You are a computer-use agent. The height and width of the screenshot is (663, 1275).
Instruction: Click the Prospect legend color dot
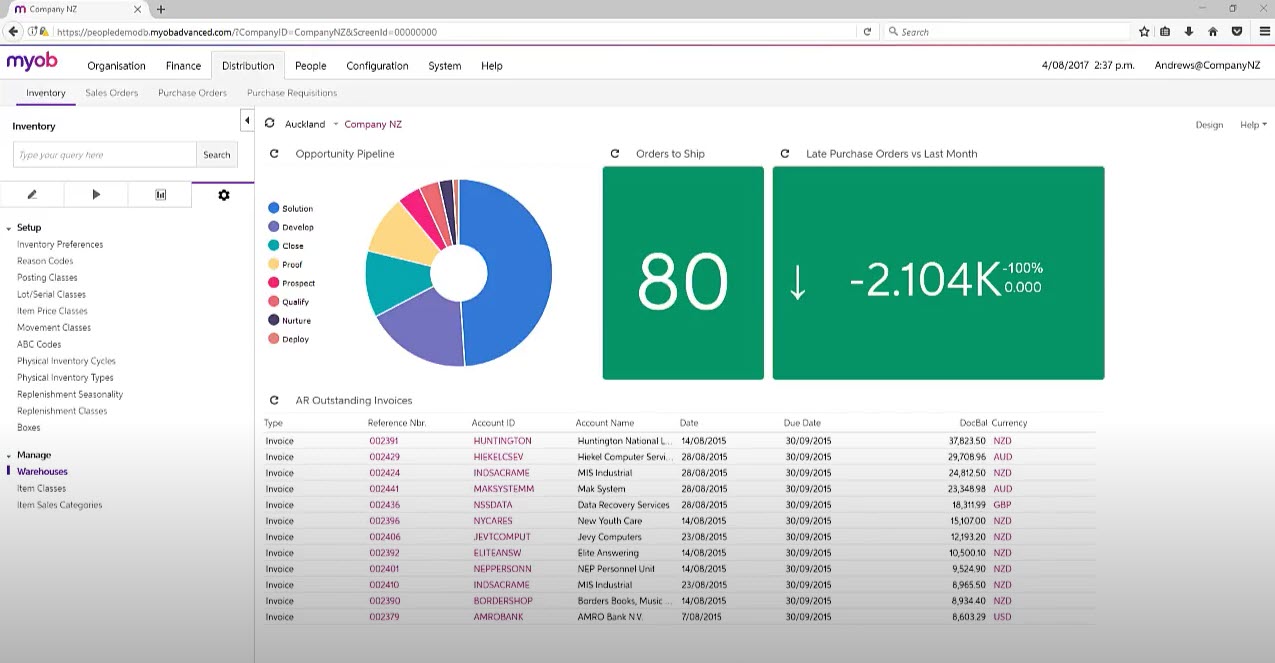point(273,283)
